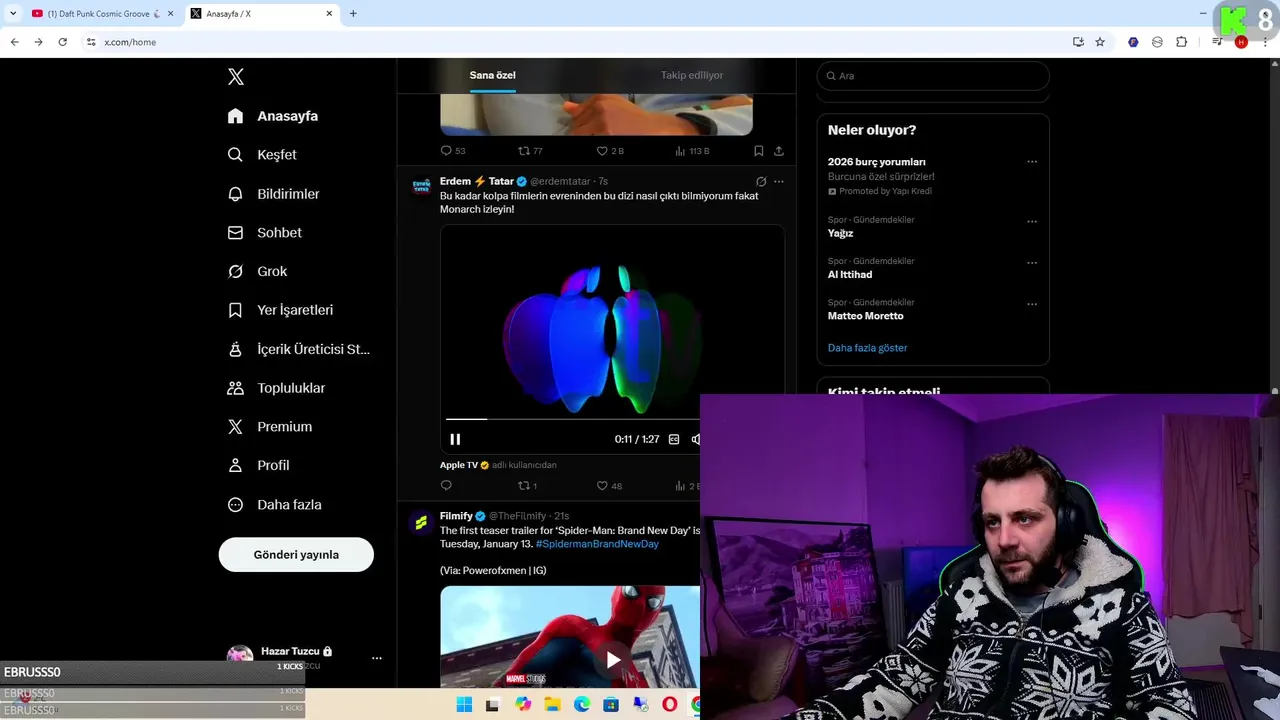Open Sohbet messages

tap(264, 233)
